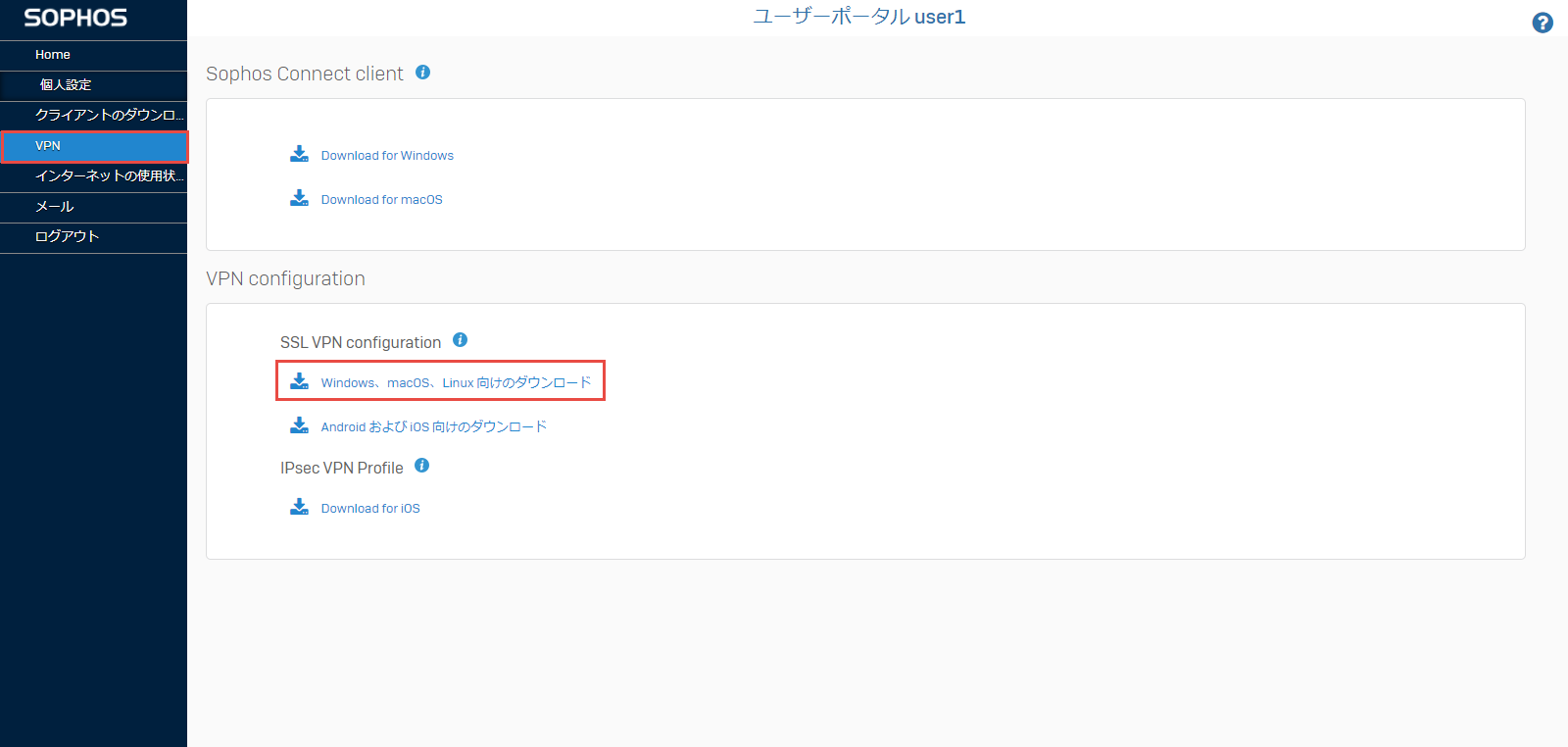Select the VPN sidebar item
Image resolution: width=1568 pixels, height=747 pixels.
point(48,146)
